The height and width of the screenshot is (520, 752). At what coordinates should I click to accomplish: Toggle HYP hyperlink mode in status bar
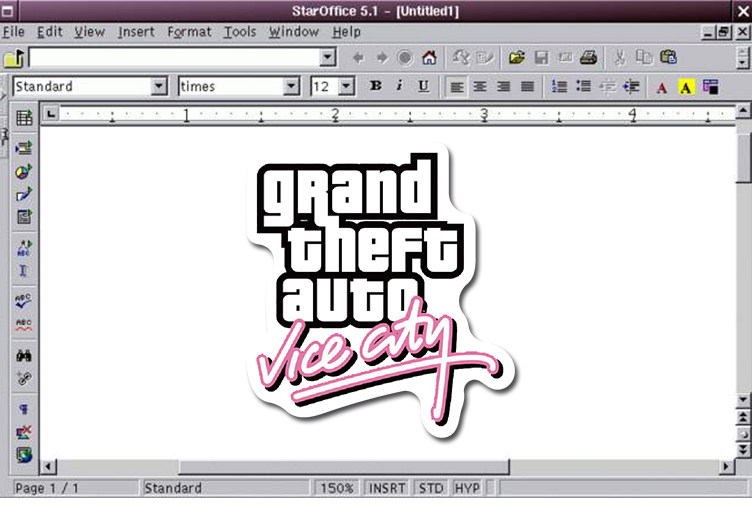click(467, 488)
